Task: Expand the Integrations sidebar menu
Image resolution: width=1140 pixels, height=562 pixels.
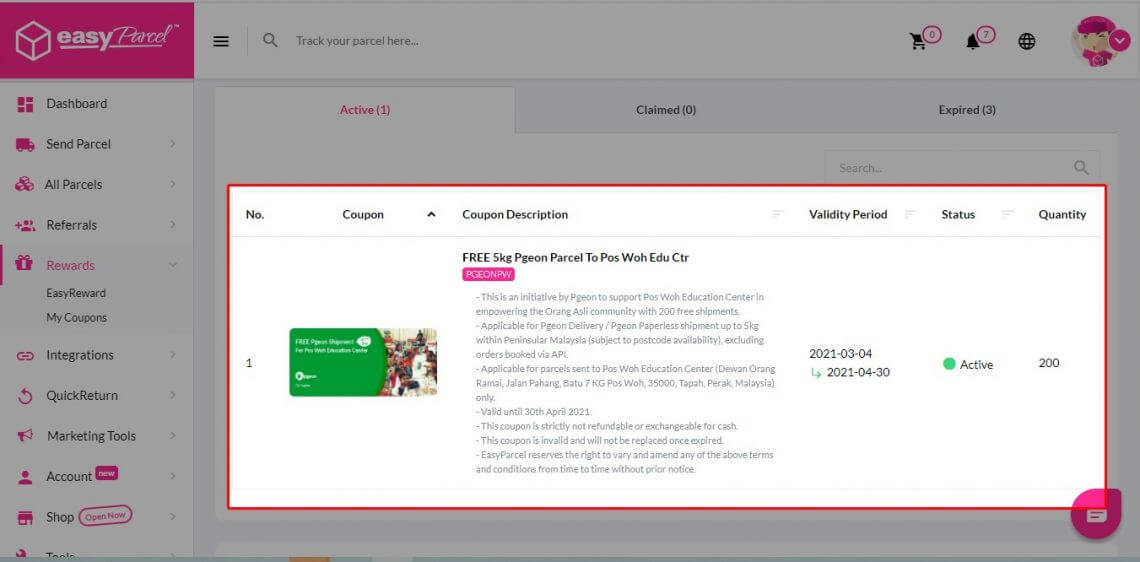Action: click(x=96, y=355)
